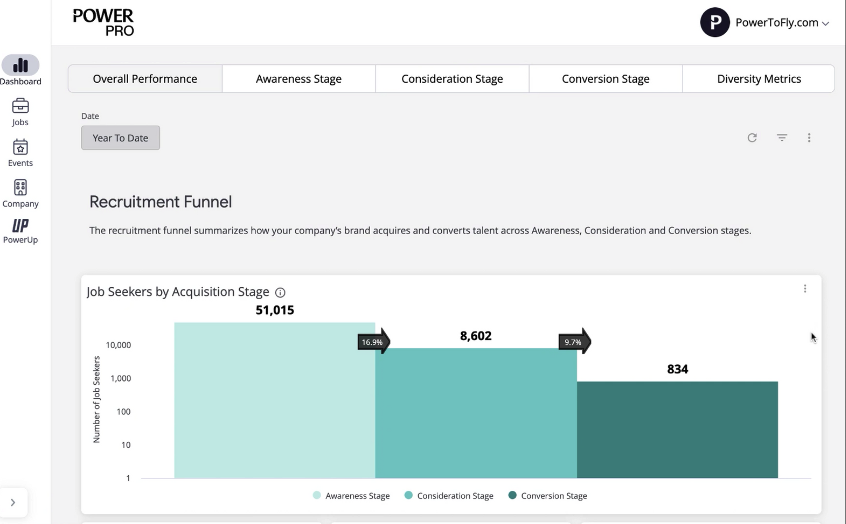Go to Jobs in the sidebar
846x524 pixels.
(20, 107)
